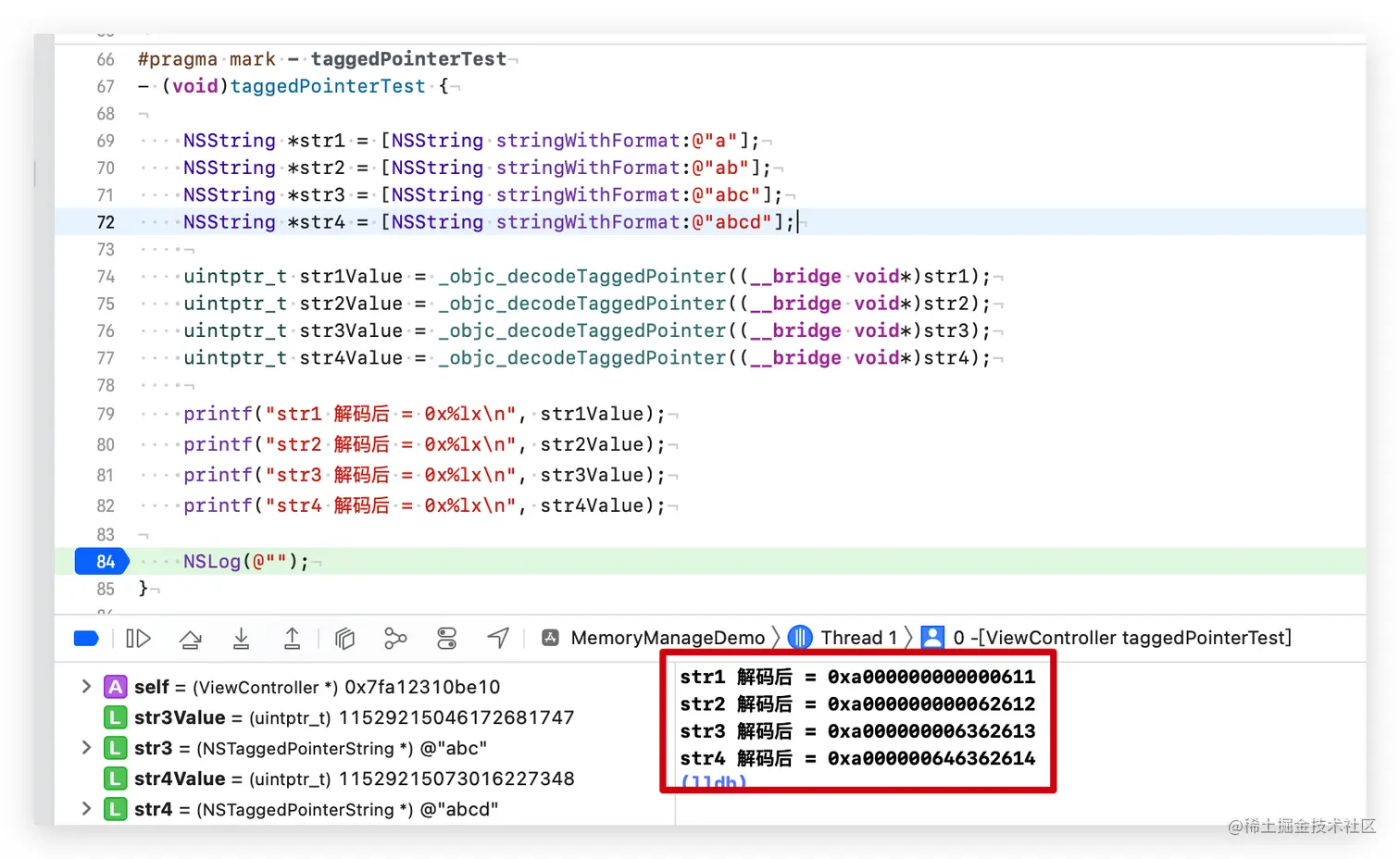This screenshot has height=859, width=1400.
Task: Click the Debug Memory Graph icon
Action: click(395, 638)
